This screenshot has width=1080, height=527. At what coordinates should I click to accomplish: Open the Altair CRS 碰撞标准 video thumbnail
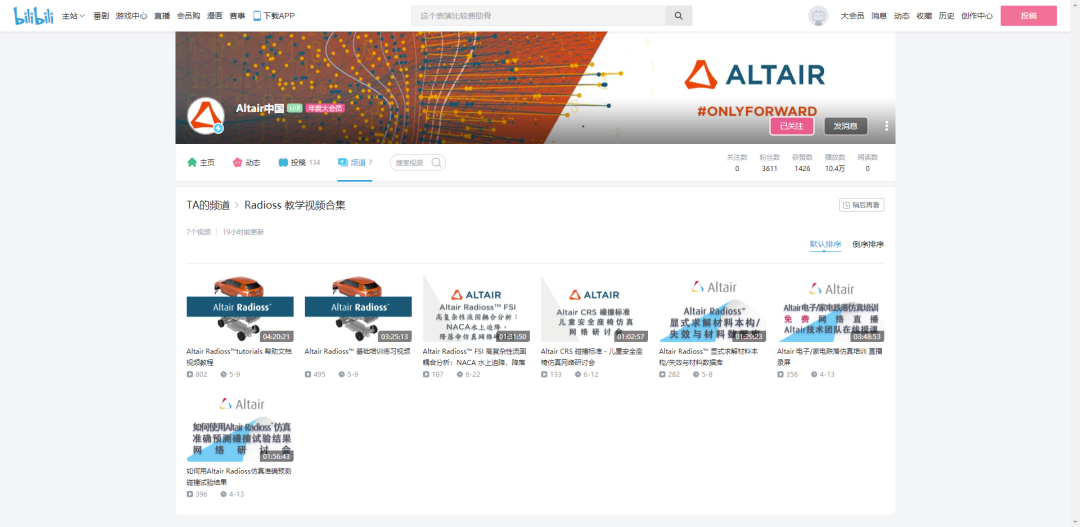coord(594,309)
